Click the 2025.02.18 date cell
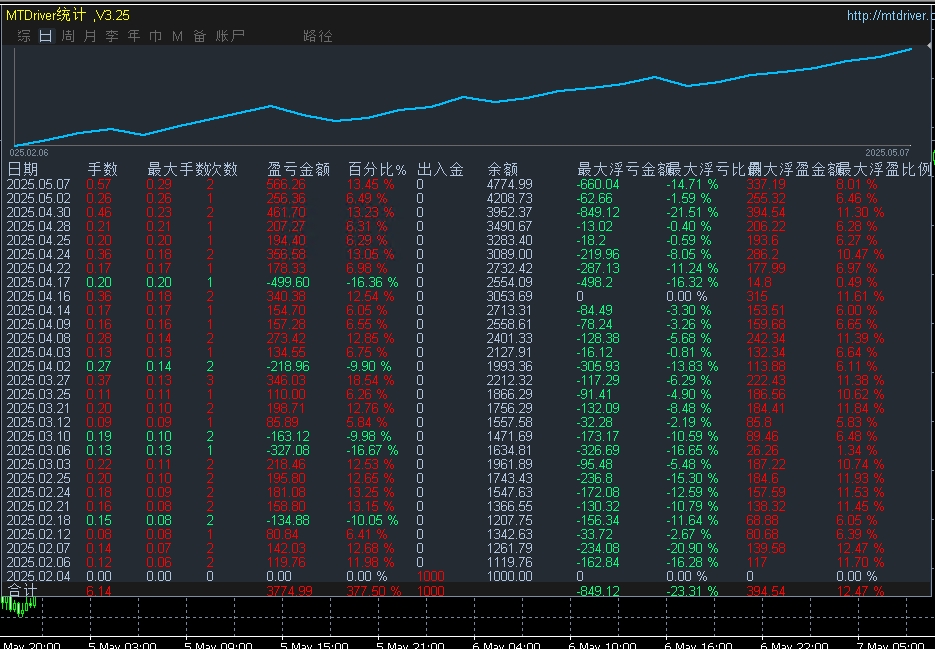The width and height of the screenshot is (935, 649). click(38, 520)
